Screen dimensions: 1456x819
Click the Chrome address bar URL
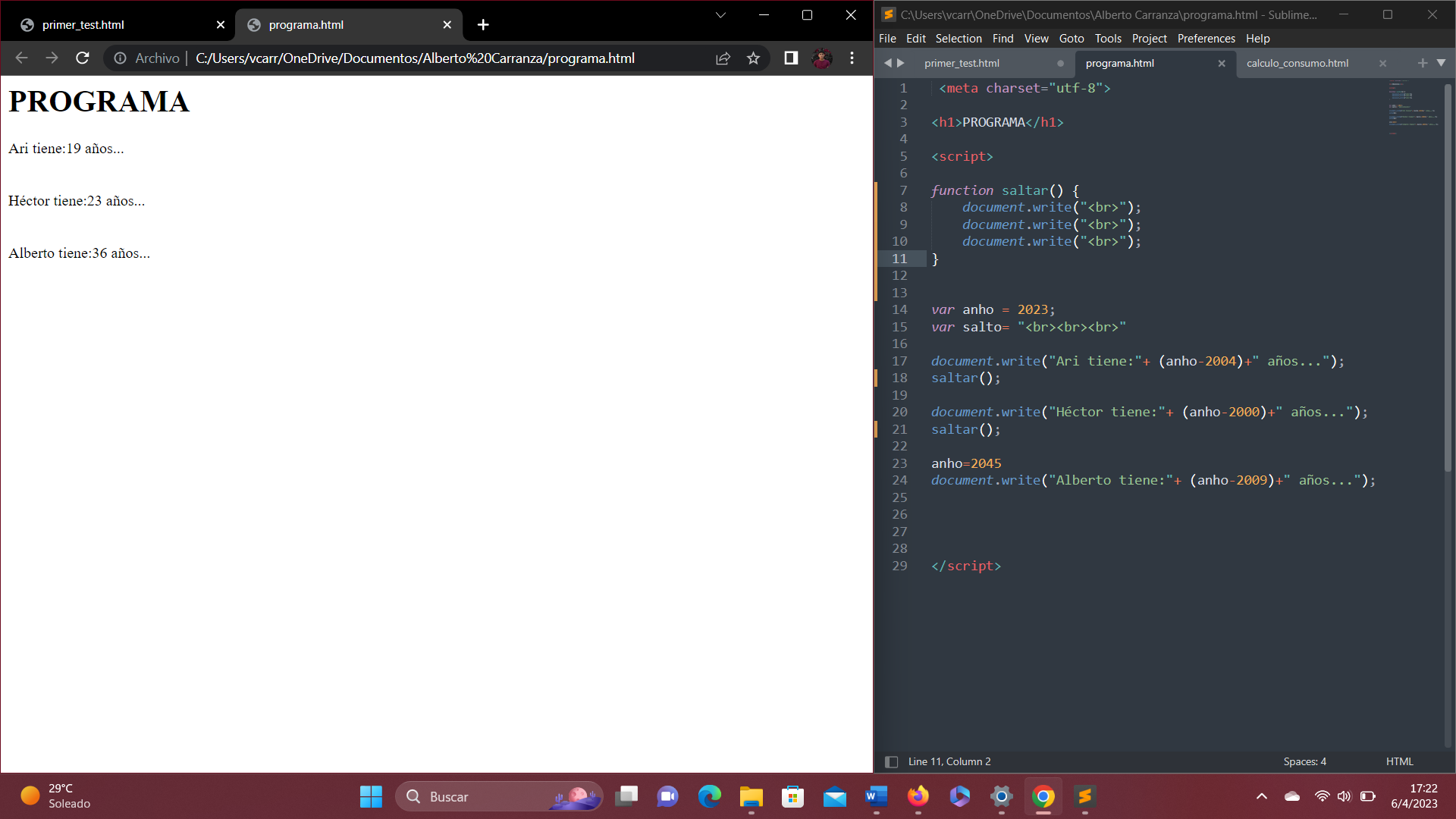tap(415, 58)
